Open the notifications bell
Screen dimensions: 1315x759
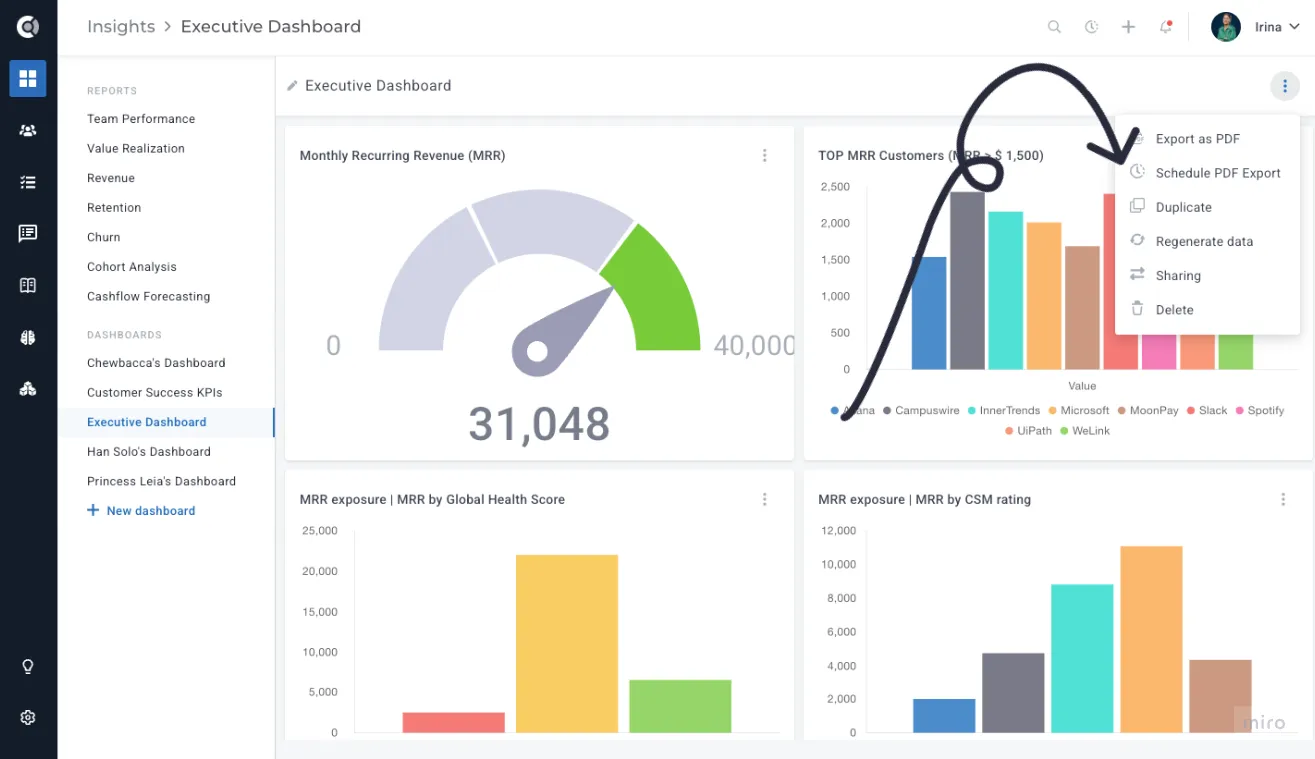(x=1165, y=27)
